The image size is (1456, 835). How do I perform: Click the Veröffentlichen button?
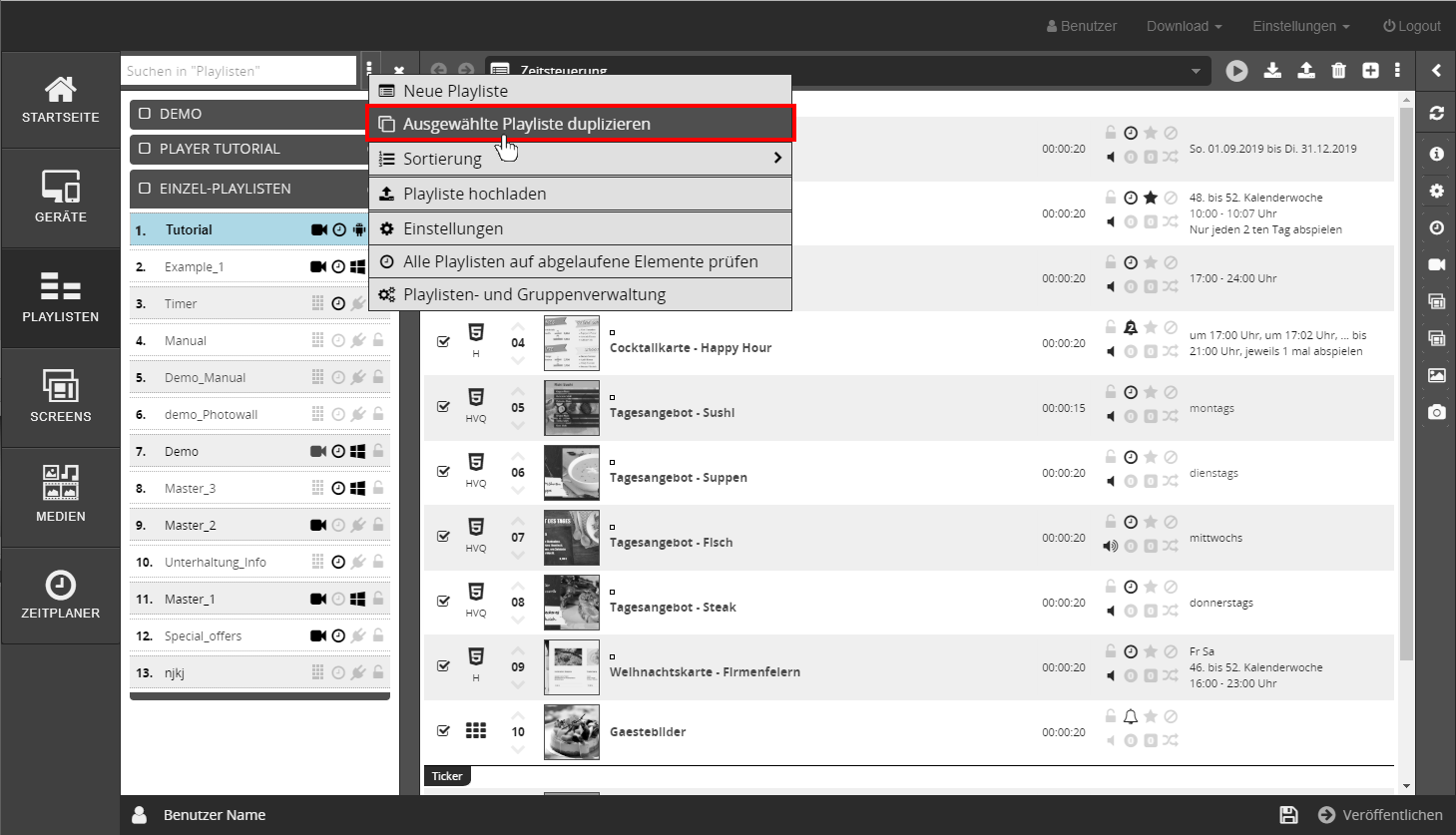pyautogui.click(x=1380, y=815)
